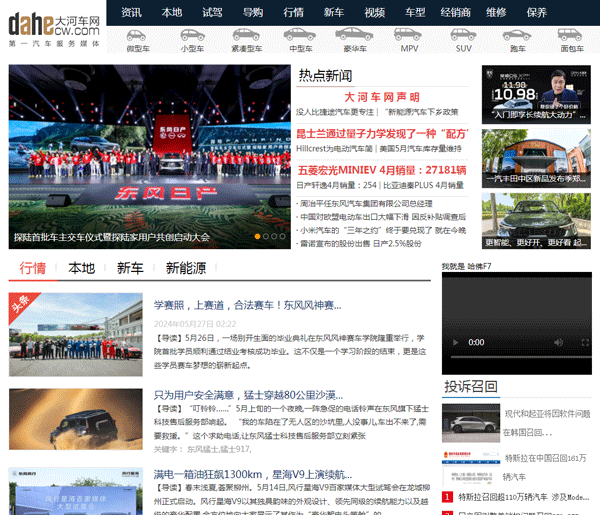Click keyword 东风猛士猛士917
Viewport: 600px width, 515px height.
click(219, 449)
